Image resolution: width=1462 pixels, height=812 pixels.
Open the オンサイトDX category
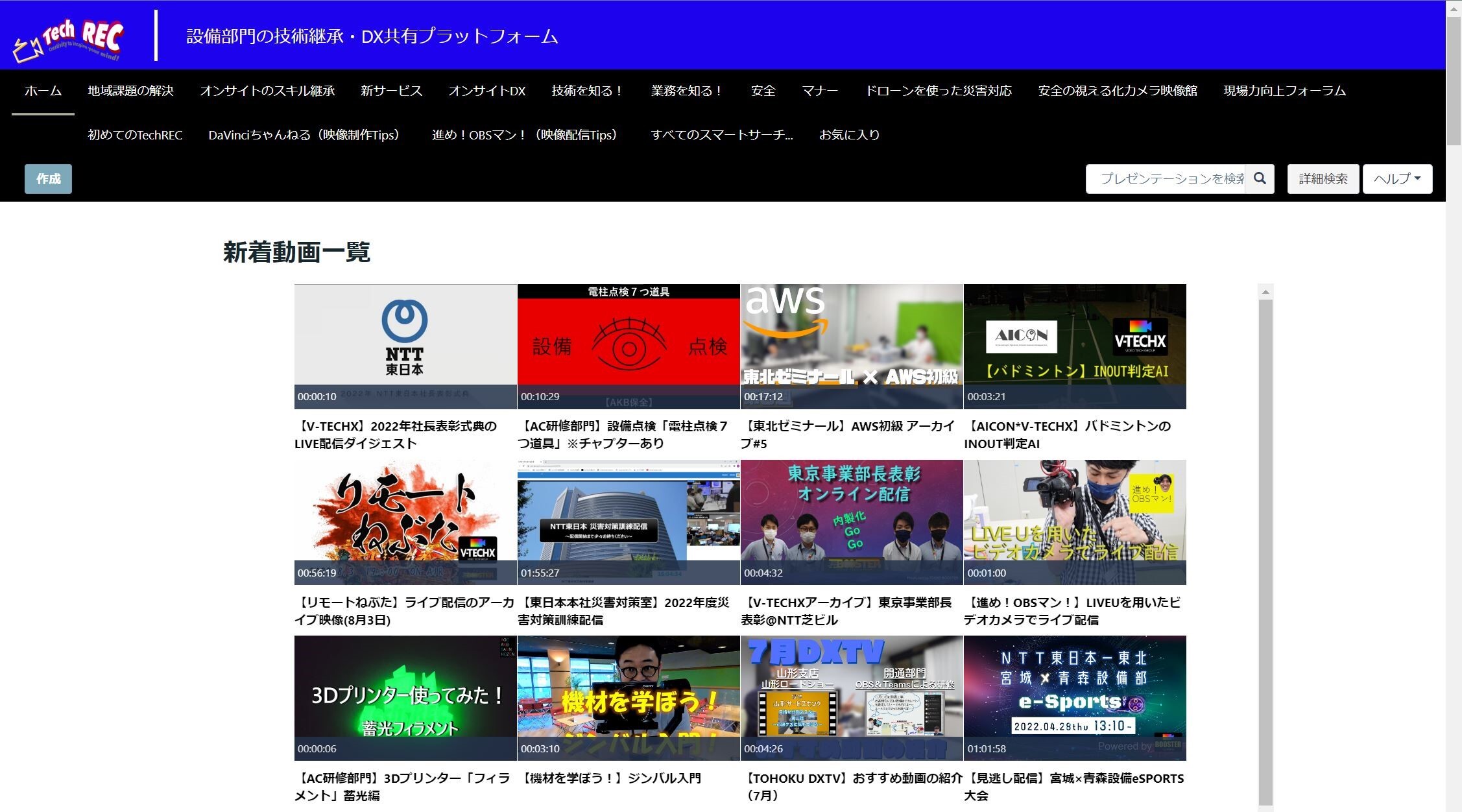pyautogui.click(x=486, y=91)
